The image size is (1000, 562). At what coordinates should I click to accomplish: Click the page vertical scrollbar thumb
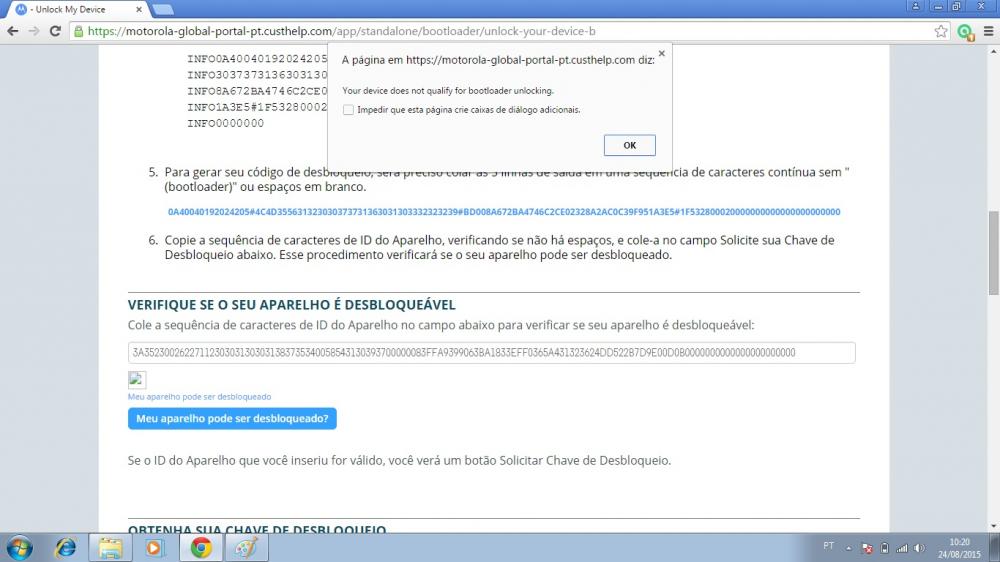(x=994, y=253)
